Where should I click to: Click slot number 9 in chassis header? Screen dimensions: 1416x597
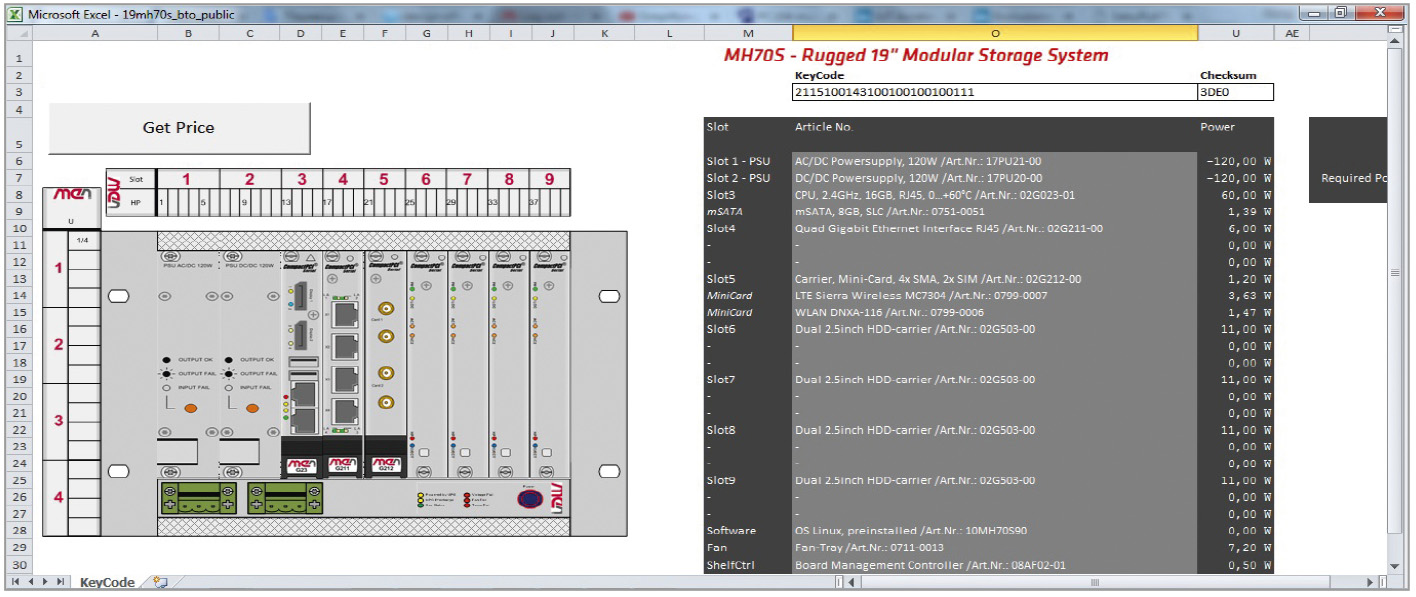549,179
